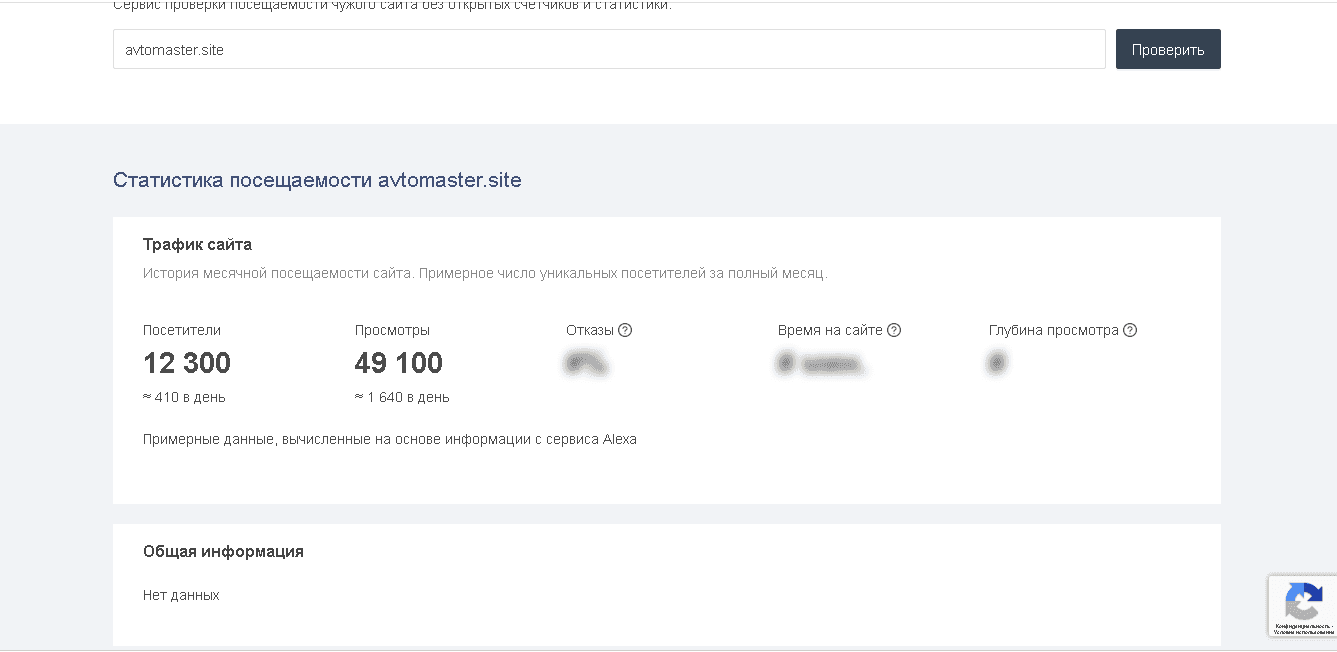Click the blurred Глубина просмотра value
This screenshot has height=652, width=1337.
point(996,364)
